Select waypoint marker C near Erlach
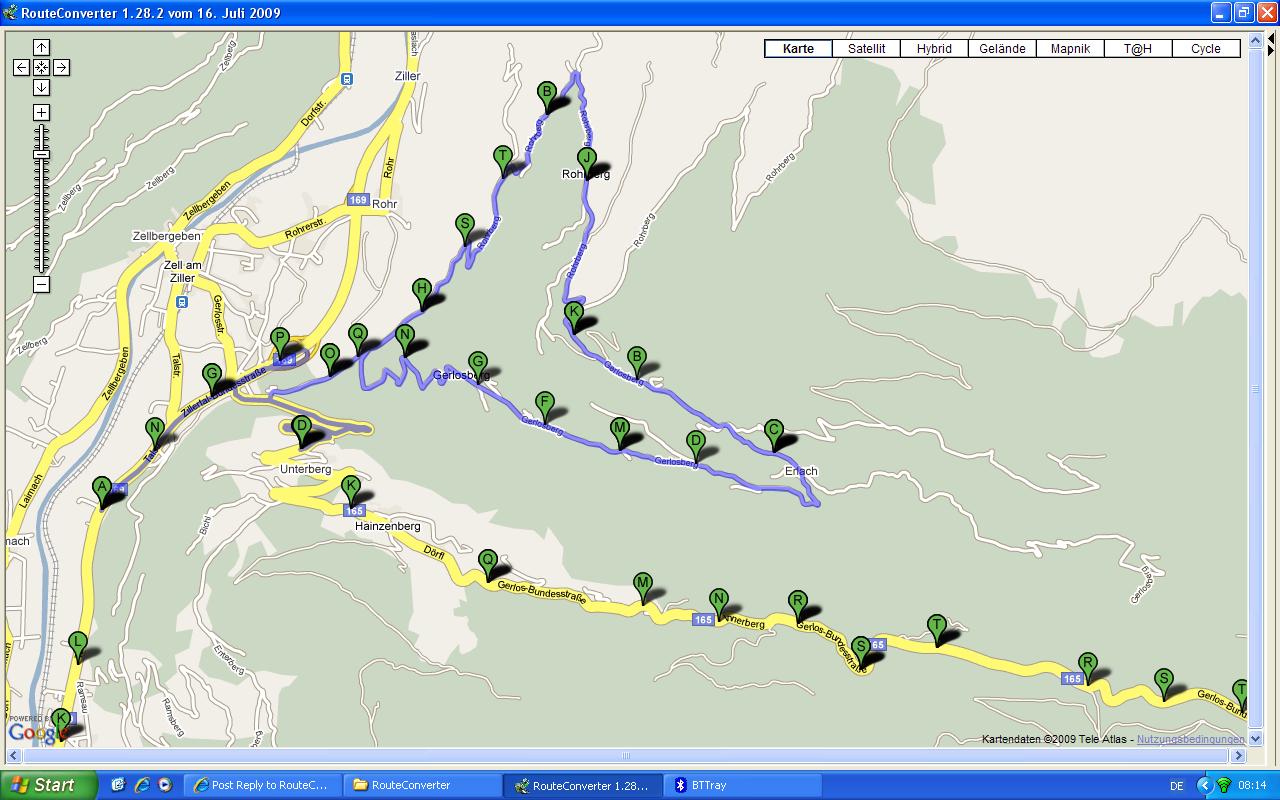Viewport: 1280px width, 800px height. (x=773, y=430)
